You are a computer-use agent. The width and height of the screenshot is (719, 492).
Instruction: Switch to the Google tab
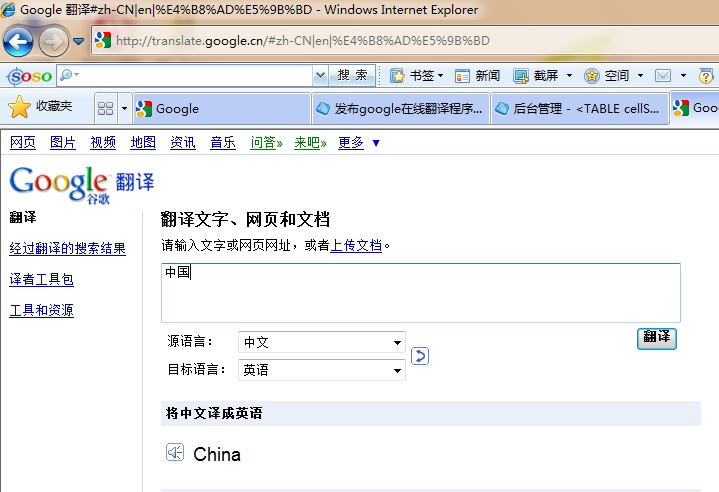click(x=222, y=109)
